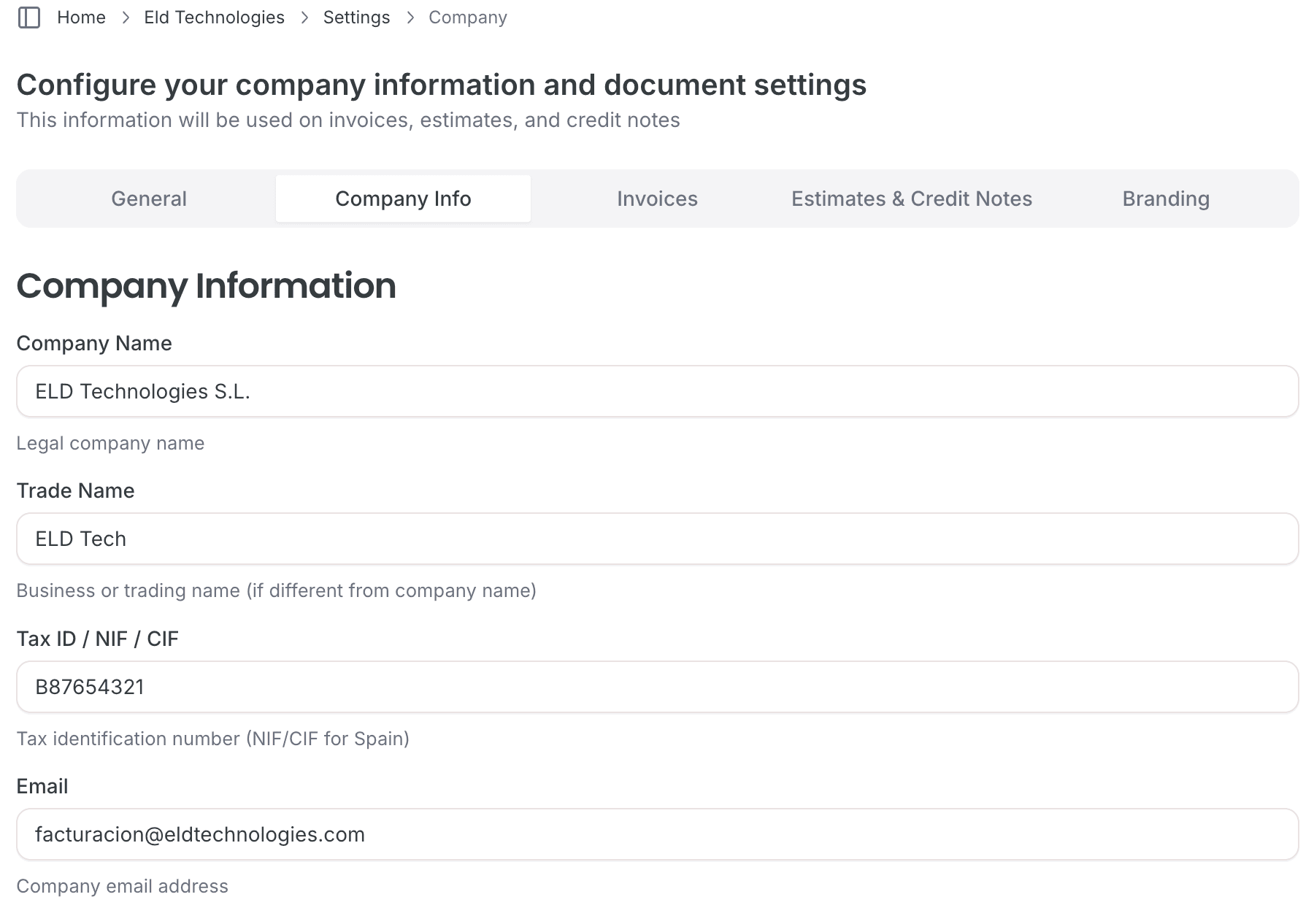This screenshot has width=1314, height=924.
Task: Click the Legal company name helper text
Action: pos(110,442)
